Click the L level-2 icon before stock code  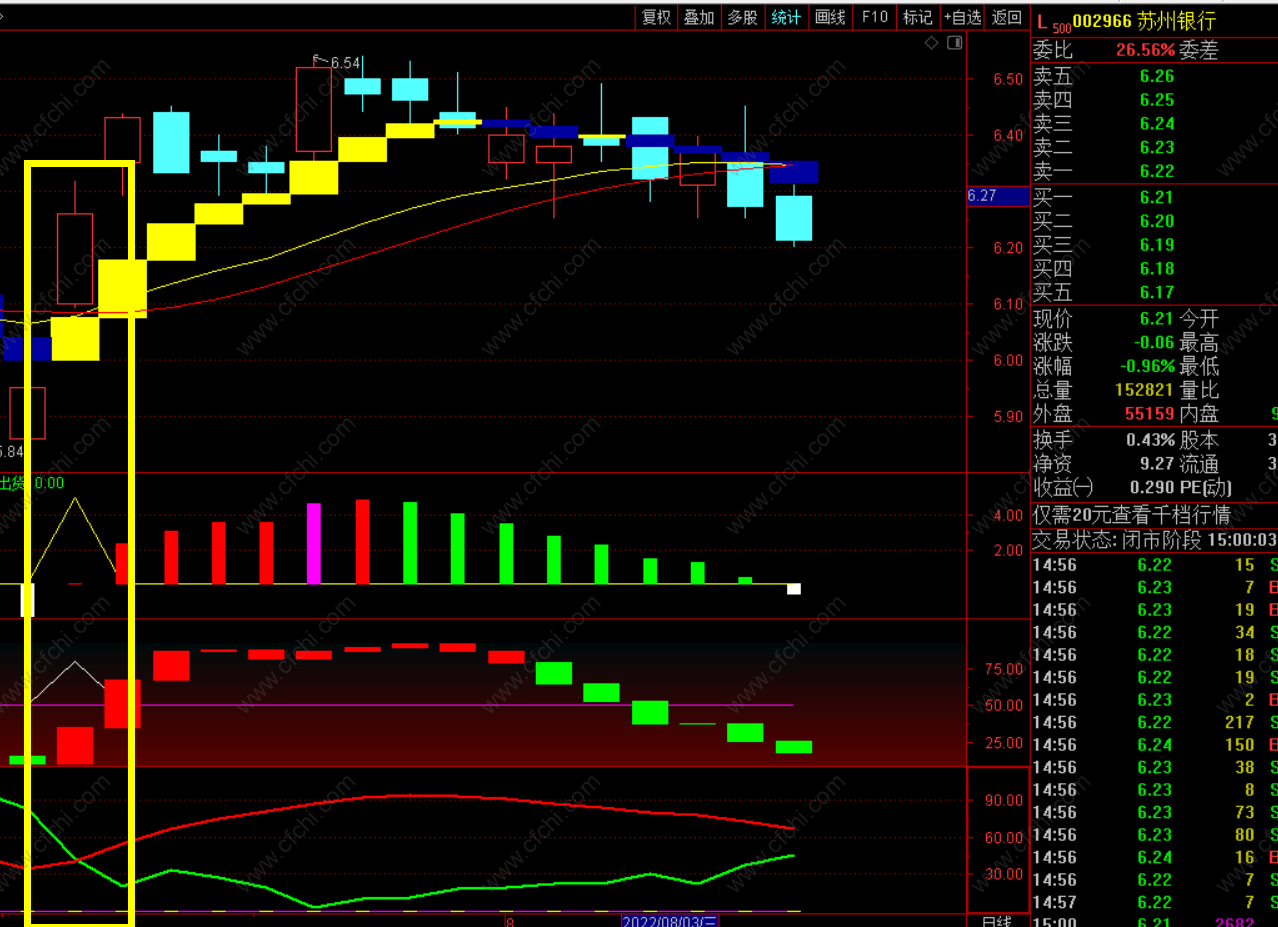(x=1041, y=21)
